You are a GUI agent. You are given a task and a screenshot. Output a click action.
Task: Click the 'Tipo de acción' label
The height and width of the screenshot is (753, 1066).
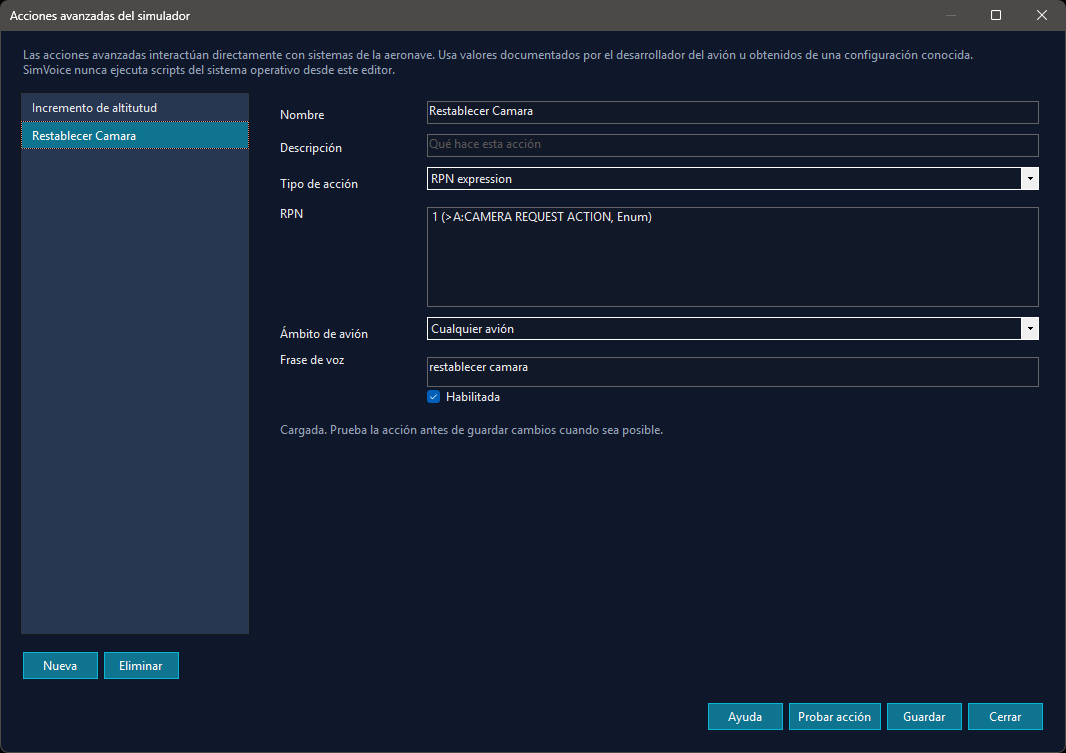coord(319,183)
